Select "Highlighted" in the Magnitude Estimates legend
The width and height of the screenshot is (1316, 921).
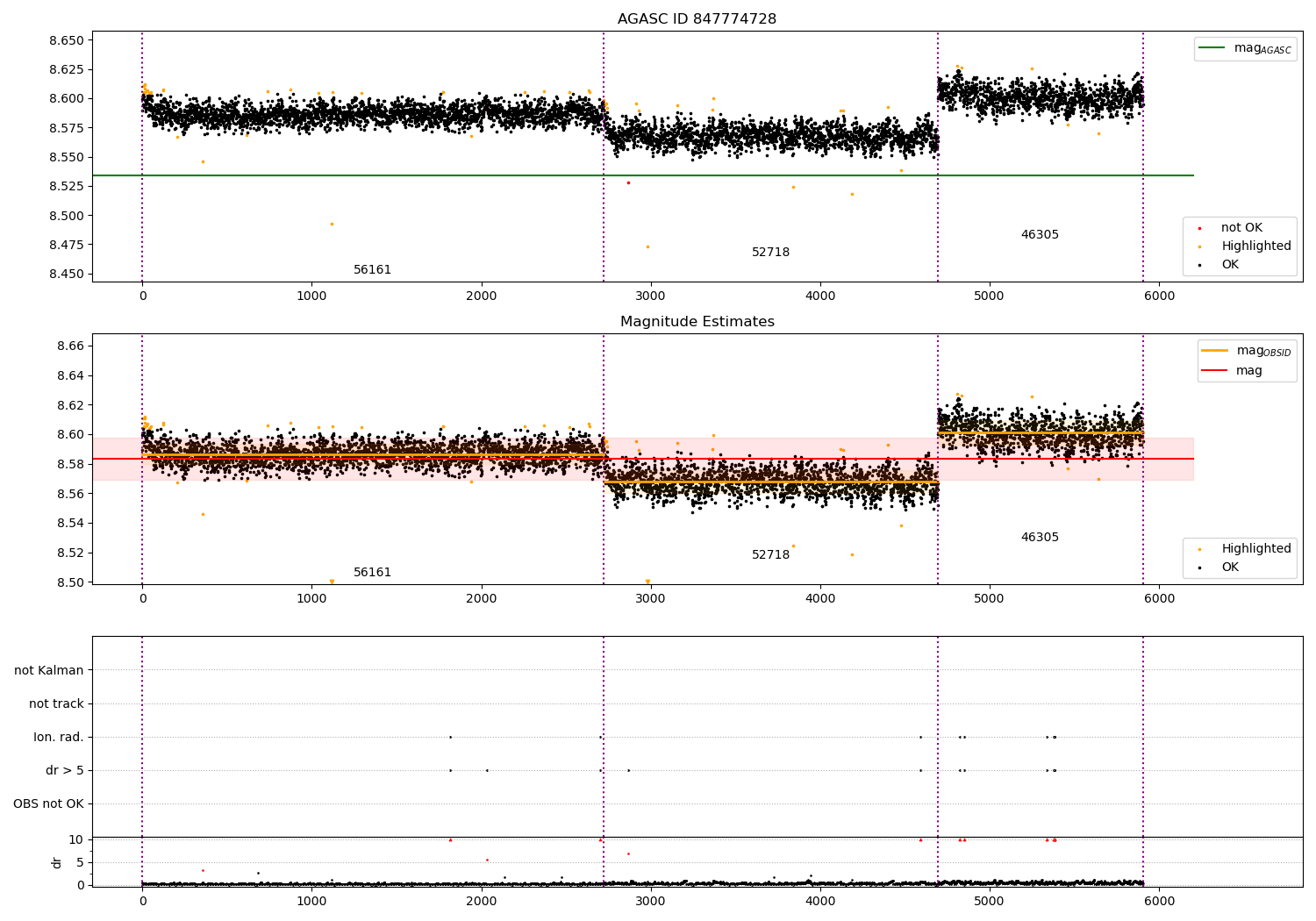click(x=1256, y=549)
